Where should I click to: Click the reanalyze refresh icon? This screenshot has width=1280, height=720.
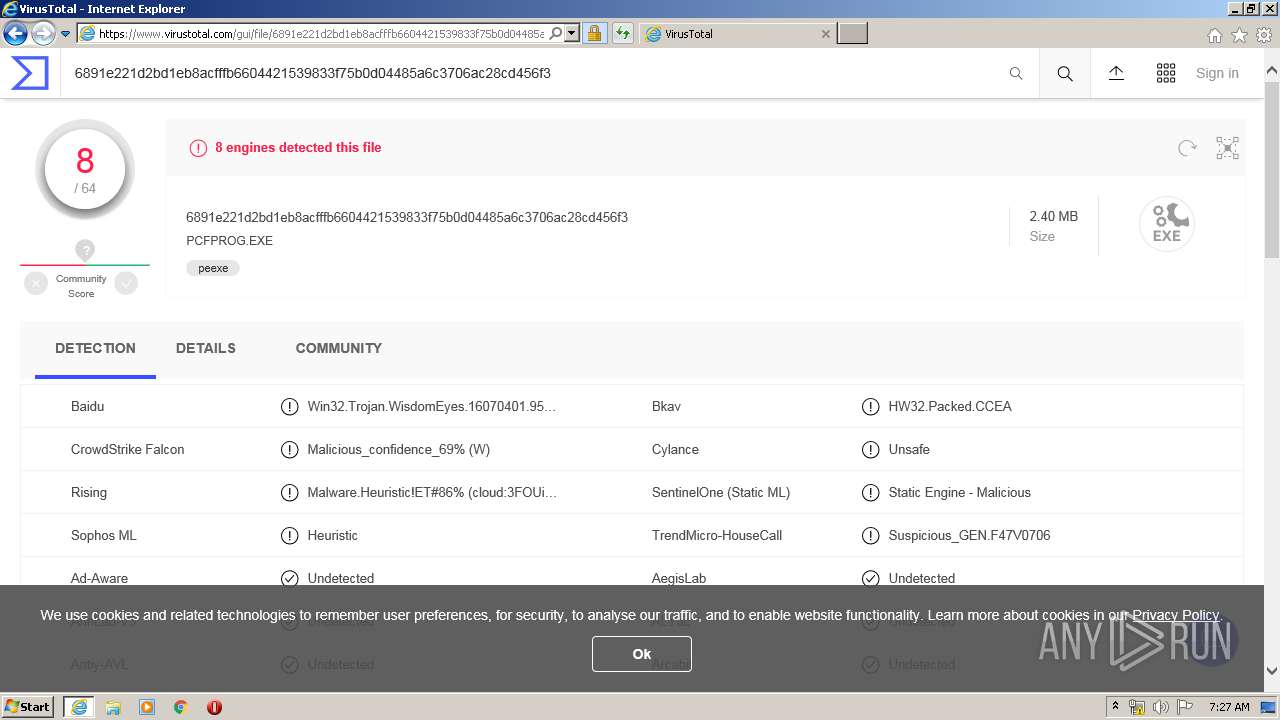(1187, 148)
